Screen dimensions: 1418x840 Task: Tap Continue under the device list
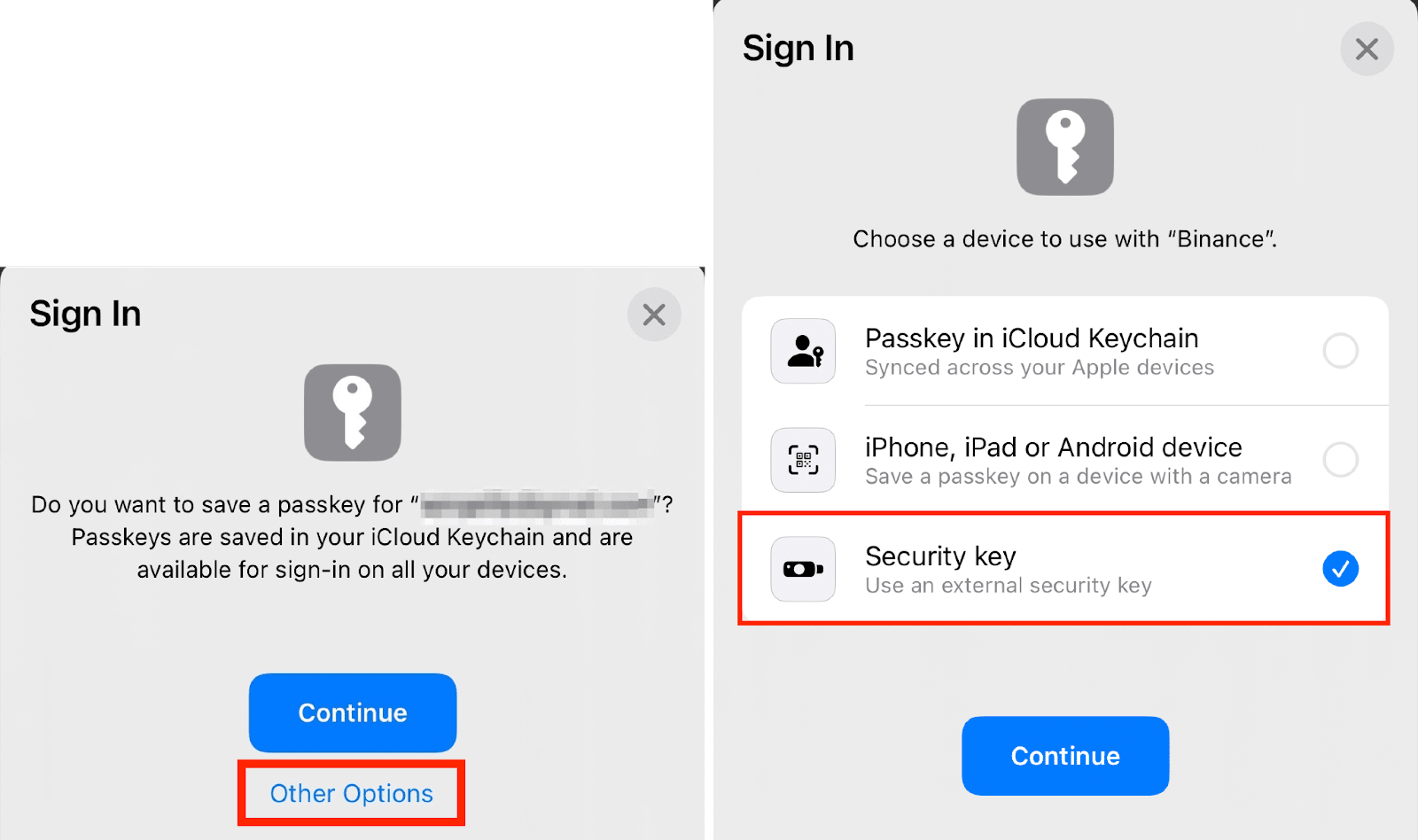[1065, 756]
